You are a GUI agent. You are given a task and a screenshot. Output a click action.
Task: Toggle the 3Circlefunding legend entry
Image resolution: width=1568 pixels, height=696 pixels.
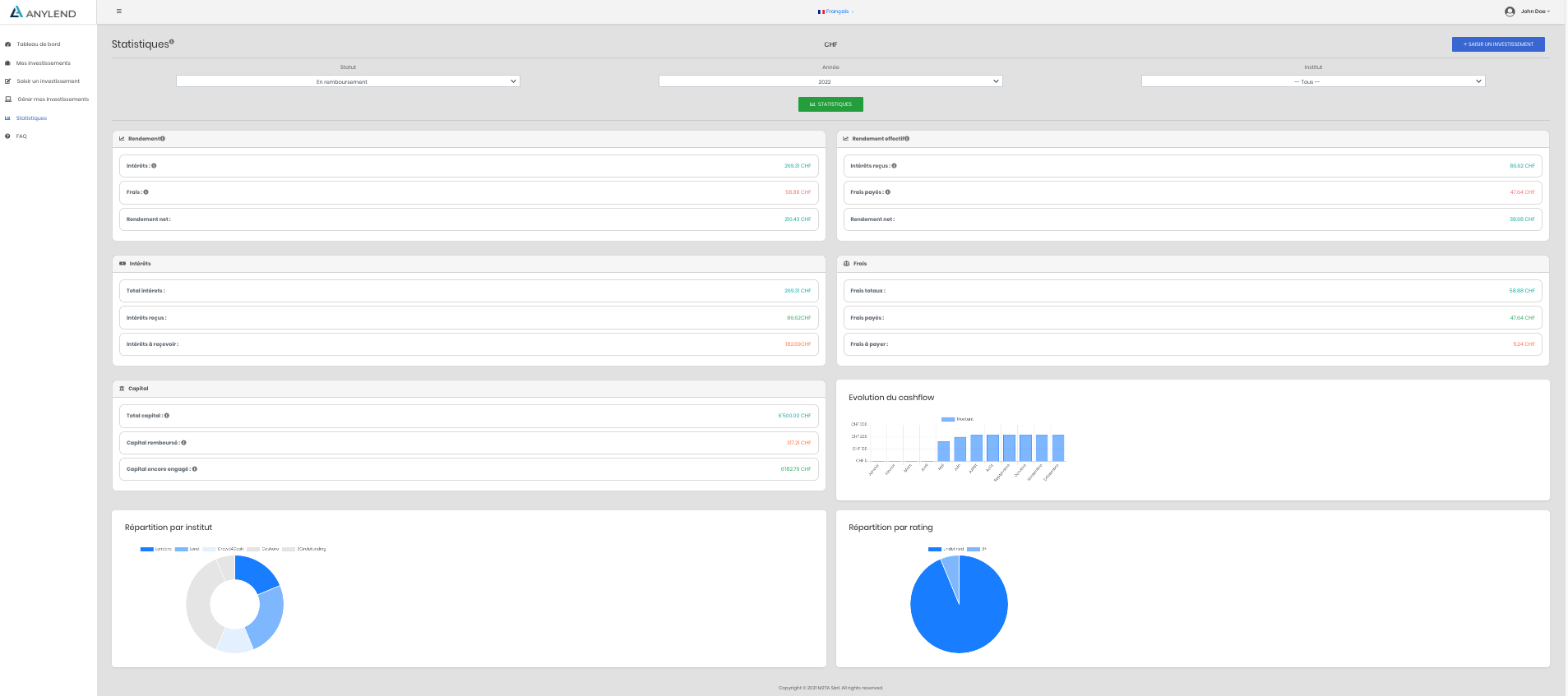pos(304,549)
